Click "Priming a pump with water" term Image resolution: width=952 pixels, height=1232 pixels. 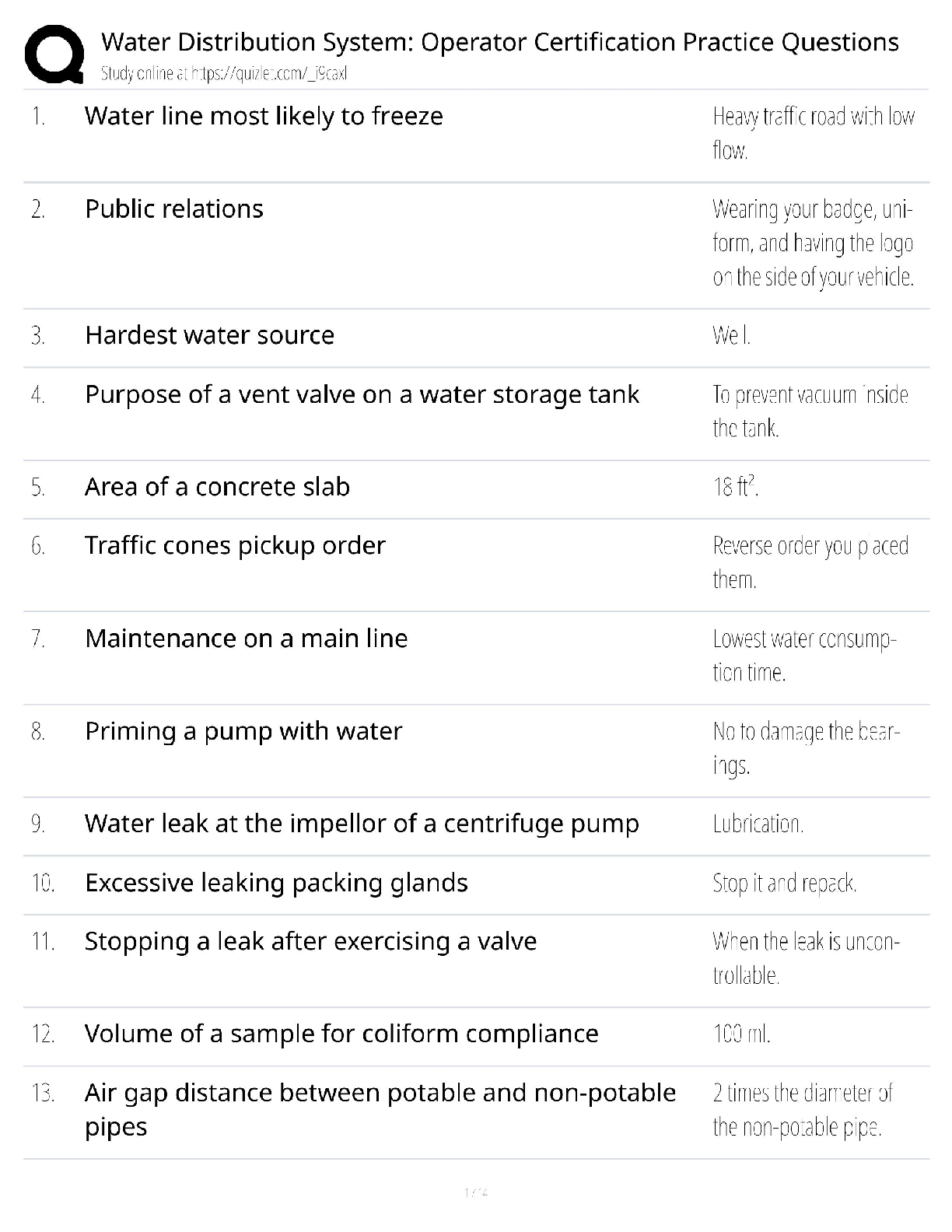point(243,731)
